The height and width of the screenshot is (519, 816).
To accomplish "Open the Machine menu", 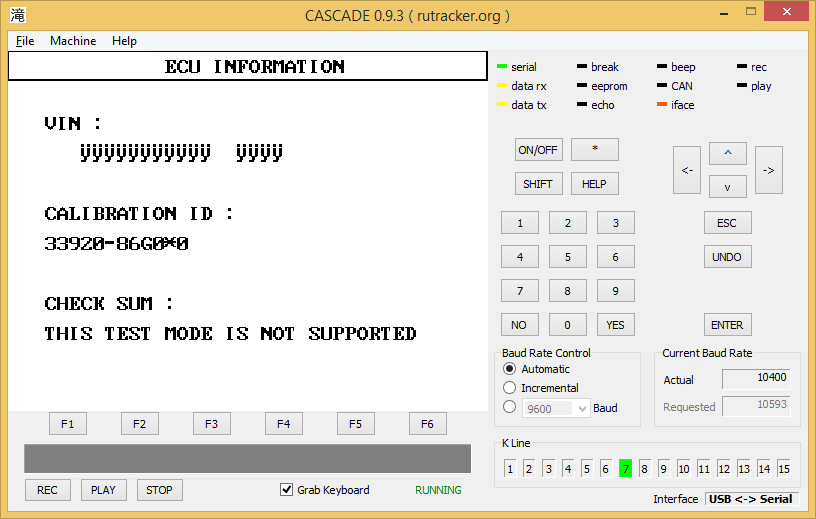I will pos(73,41).
